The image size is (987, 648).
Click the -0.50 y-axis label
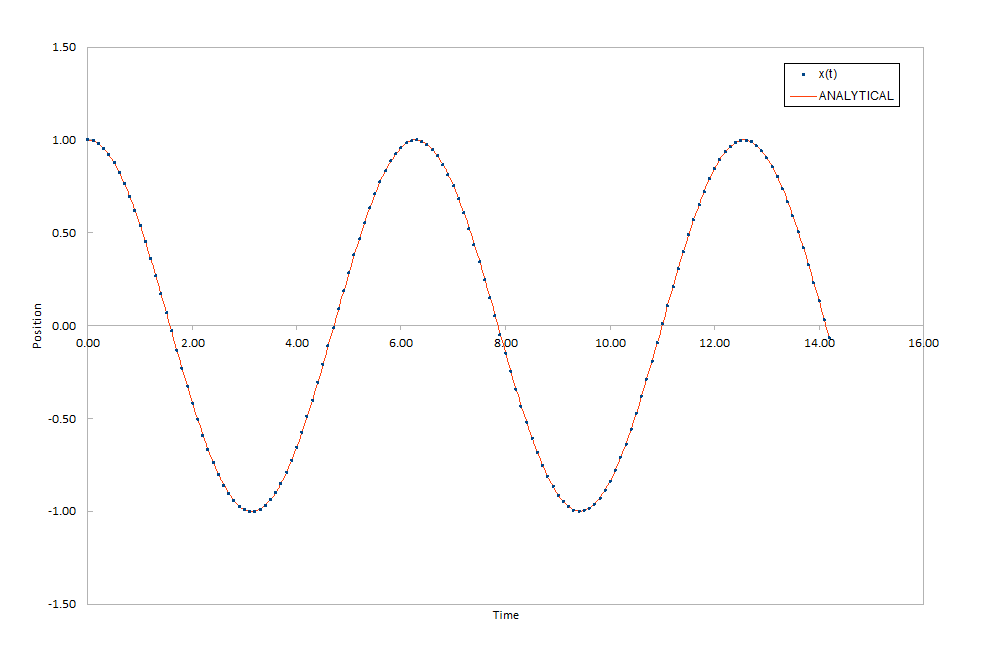click(62, 419)
